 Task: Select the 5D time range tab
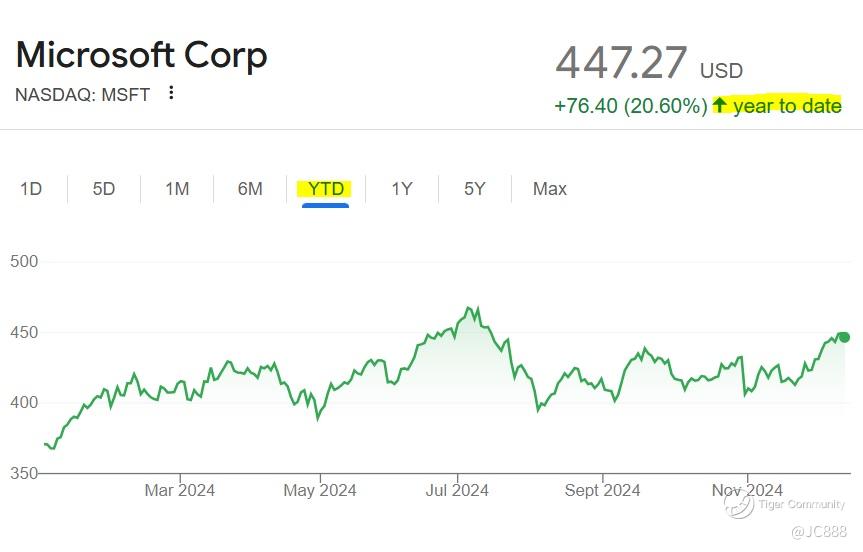click(x=104, y=189)
